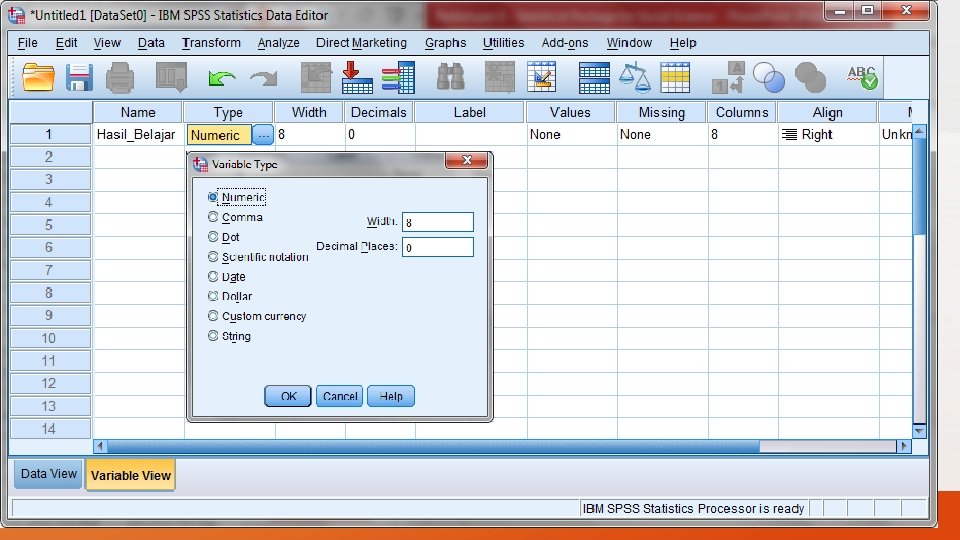Undo the last action

tap(222, 78)
